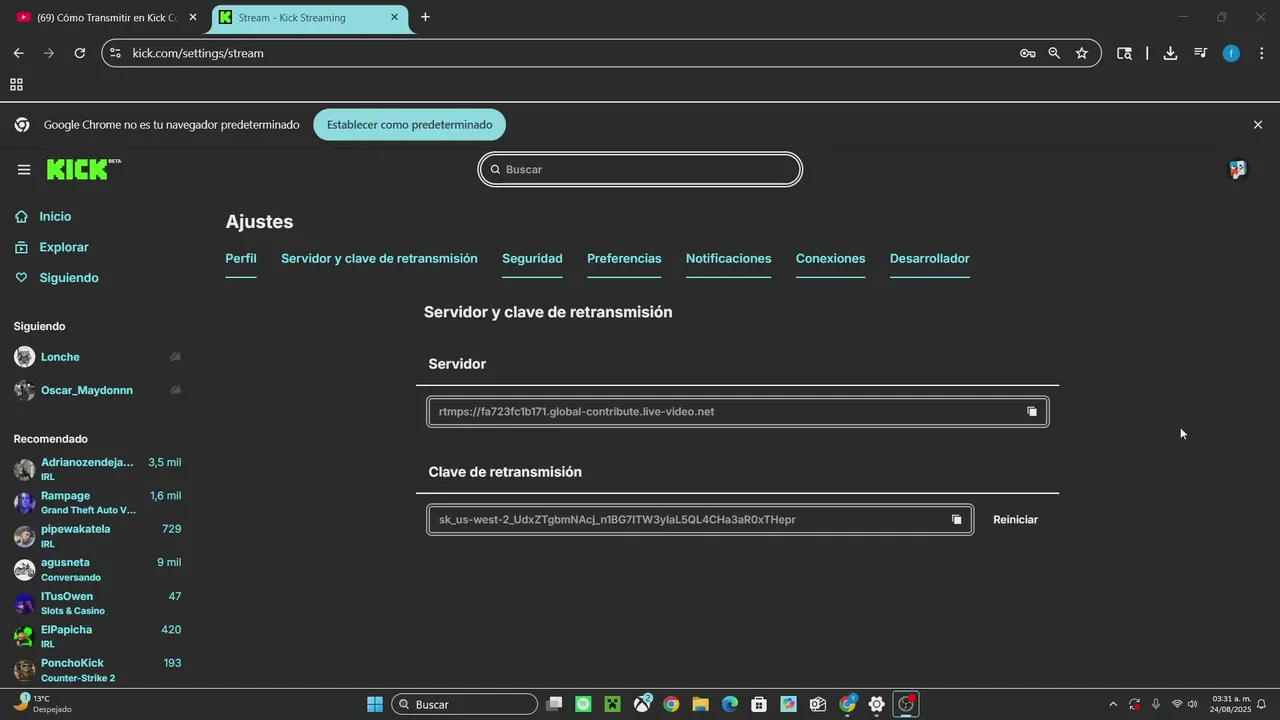
Task: Open File Explorer from the taskbar
Action: [x=700, y=704]
